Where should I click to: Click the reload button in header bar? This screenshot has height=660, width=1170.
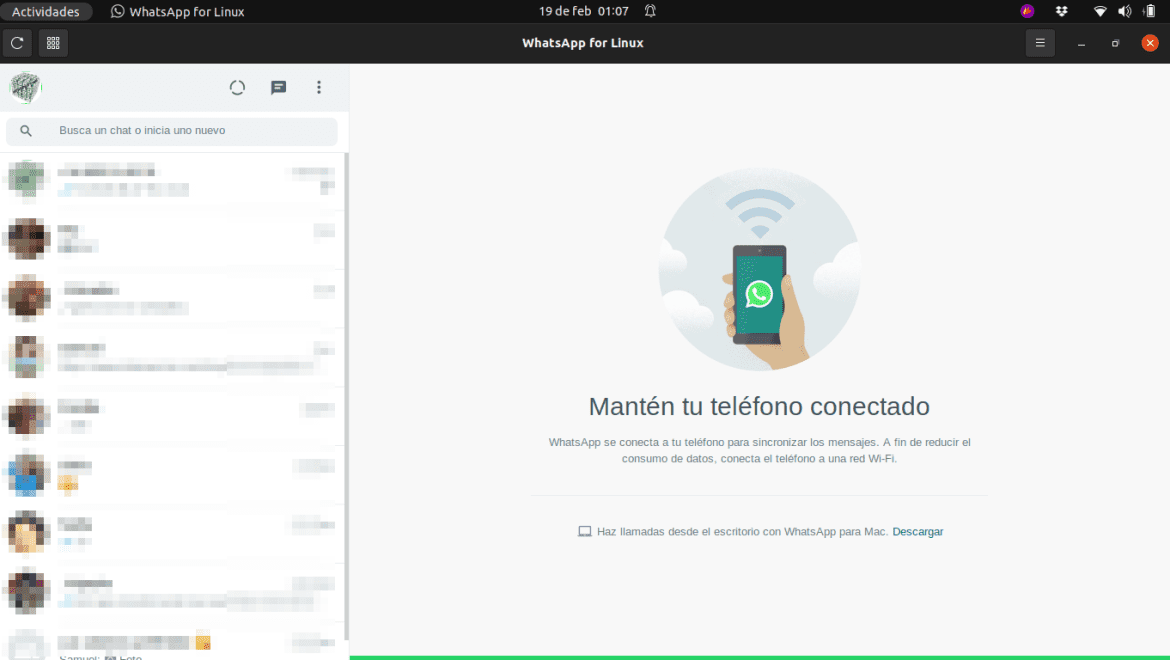[17, 43]
